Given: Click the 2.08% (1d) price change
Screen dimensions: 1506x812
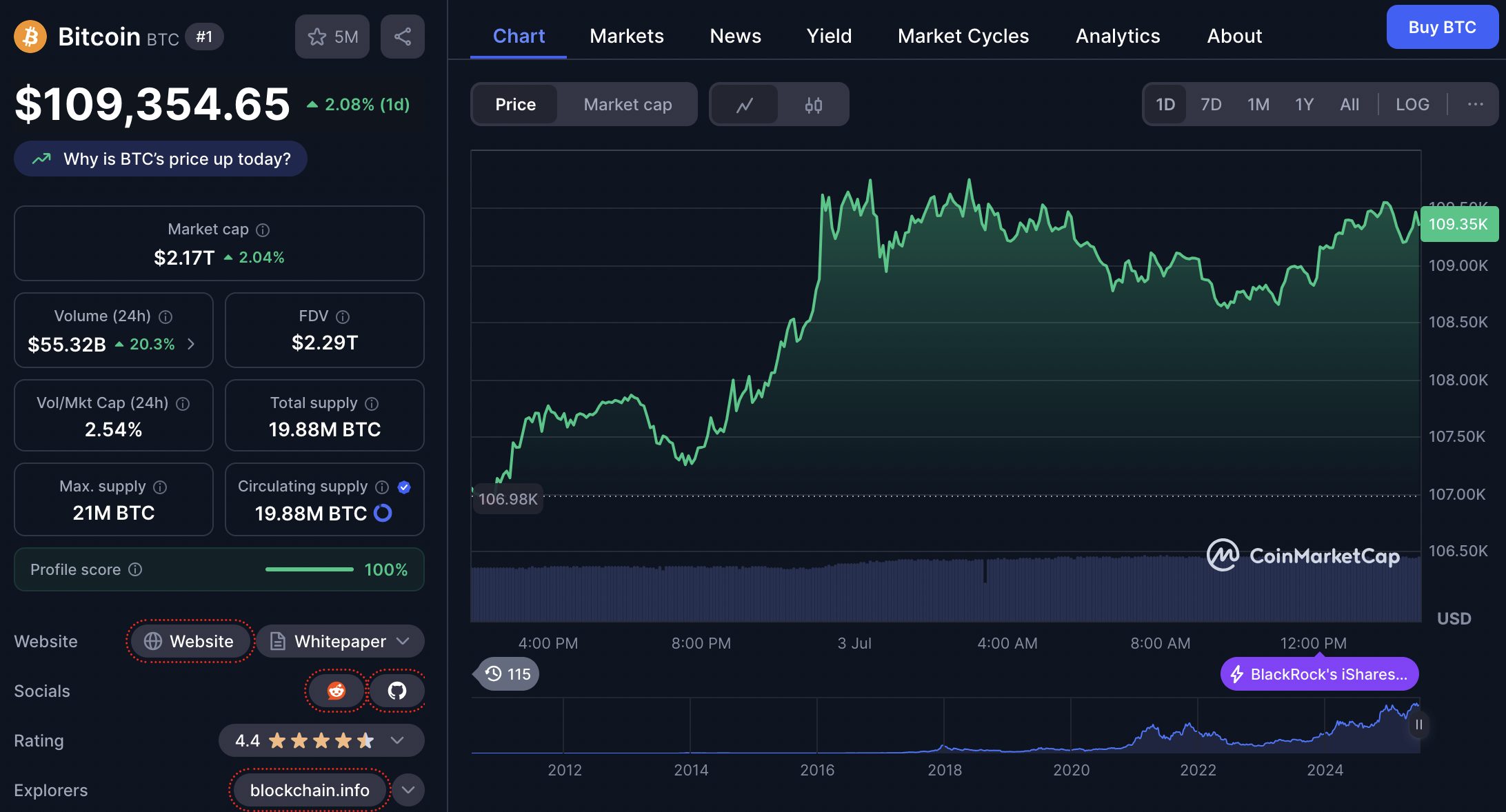Looking at the screenshot, I should coord(359,104).
